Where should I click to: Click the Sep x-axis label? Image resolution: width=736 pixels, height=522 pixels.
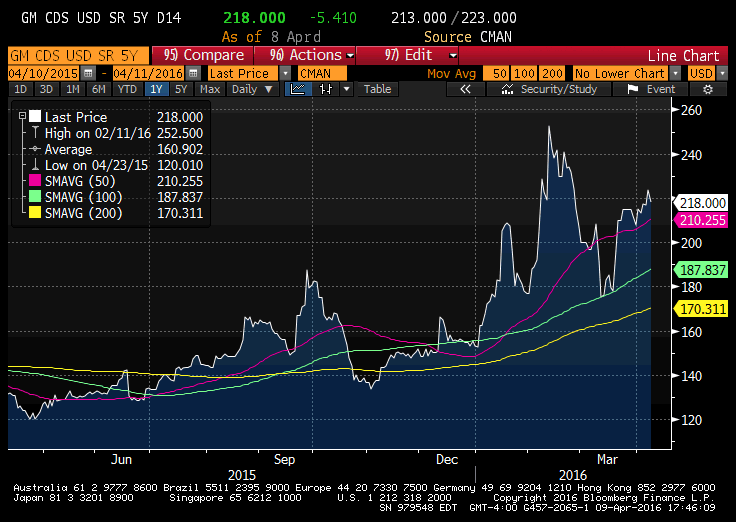pos(284,459)
